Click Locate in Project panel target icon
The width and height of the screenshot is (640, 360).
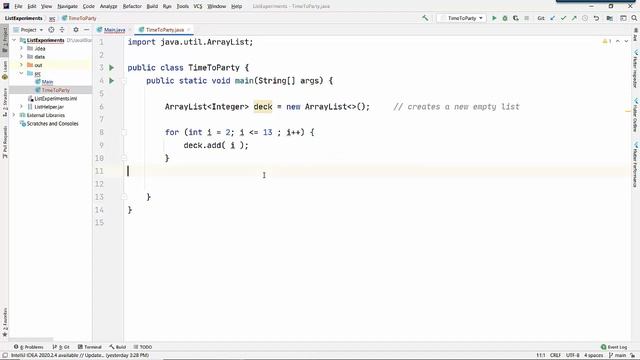point(51,30)
